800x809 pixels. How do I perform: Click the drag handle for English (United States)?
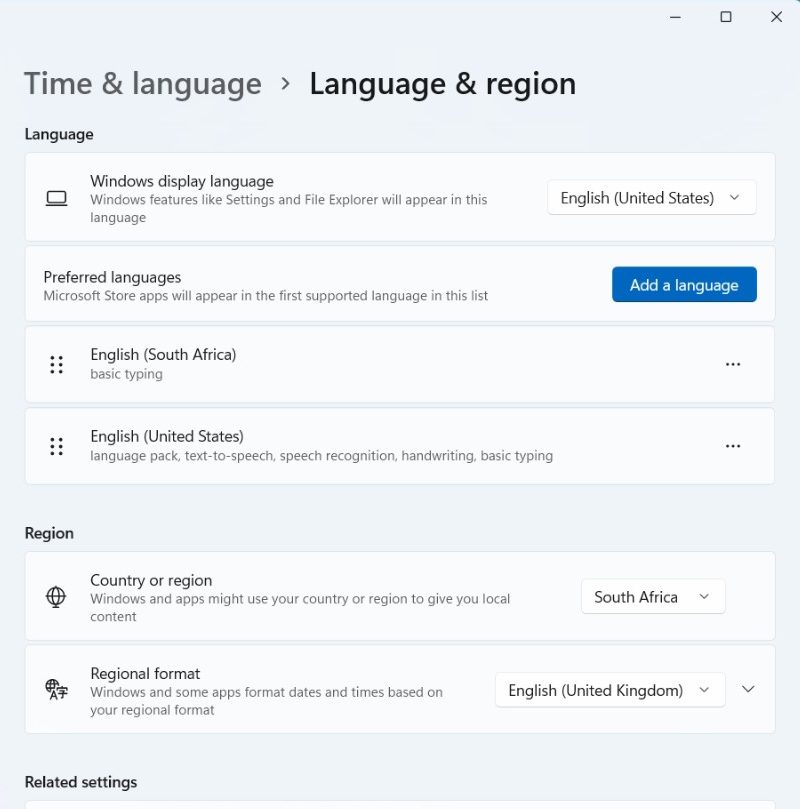point(56,446)
